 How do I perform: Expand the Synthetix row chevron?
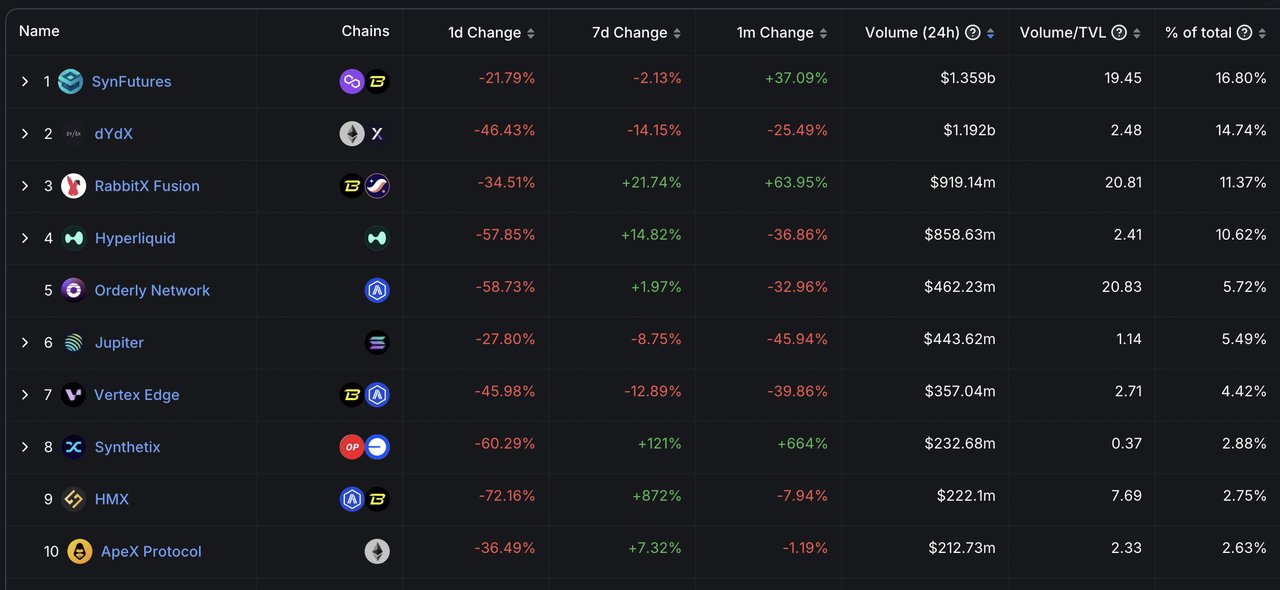25,447
